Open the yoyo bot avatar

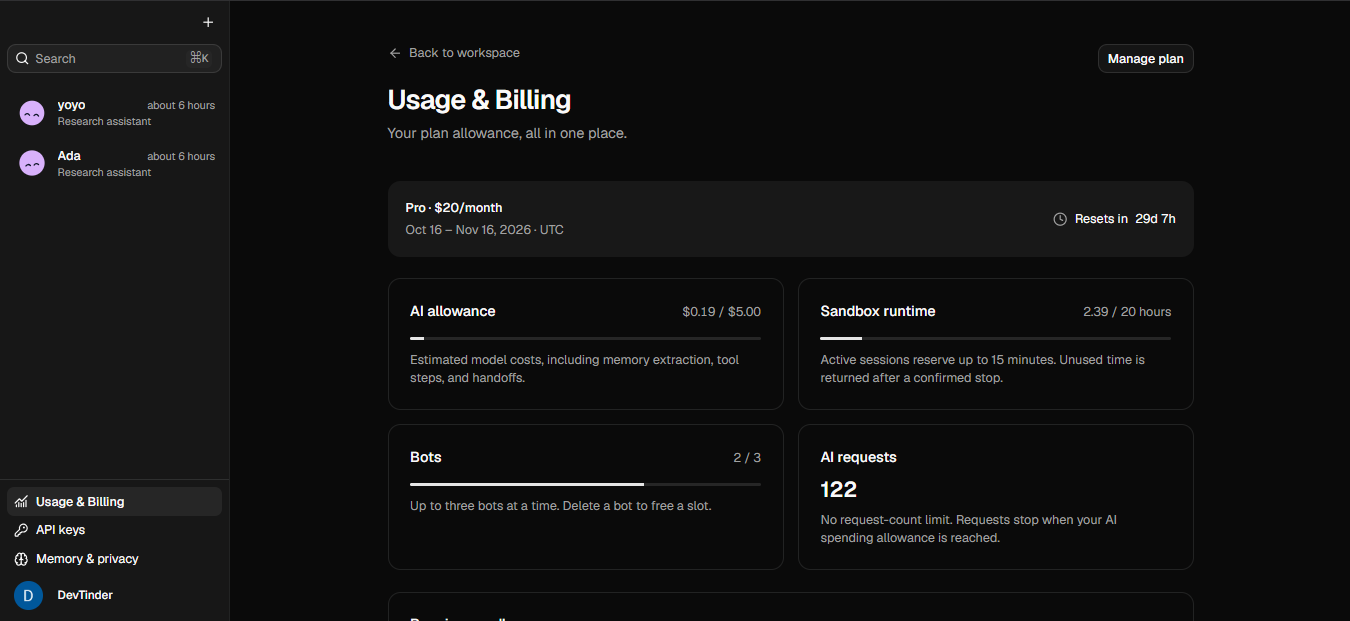click(32, 113)
